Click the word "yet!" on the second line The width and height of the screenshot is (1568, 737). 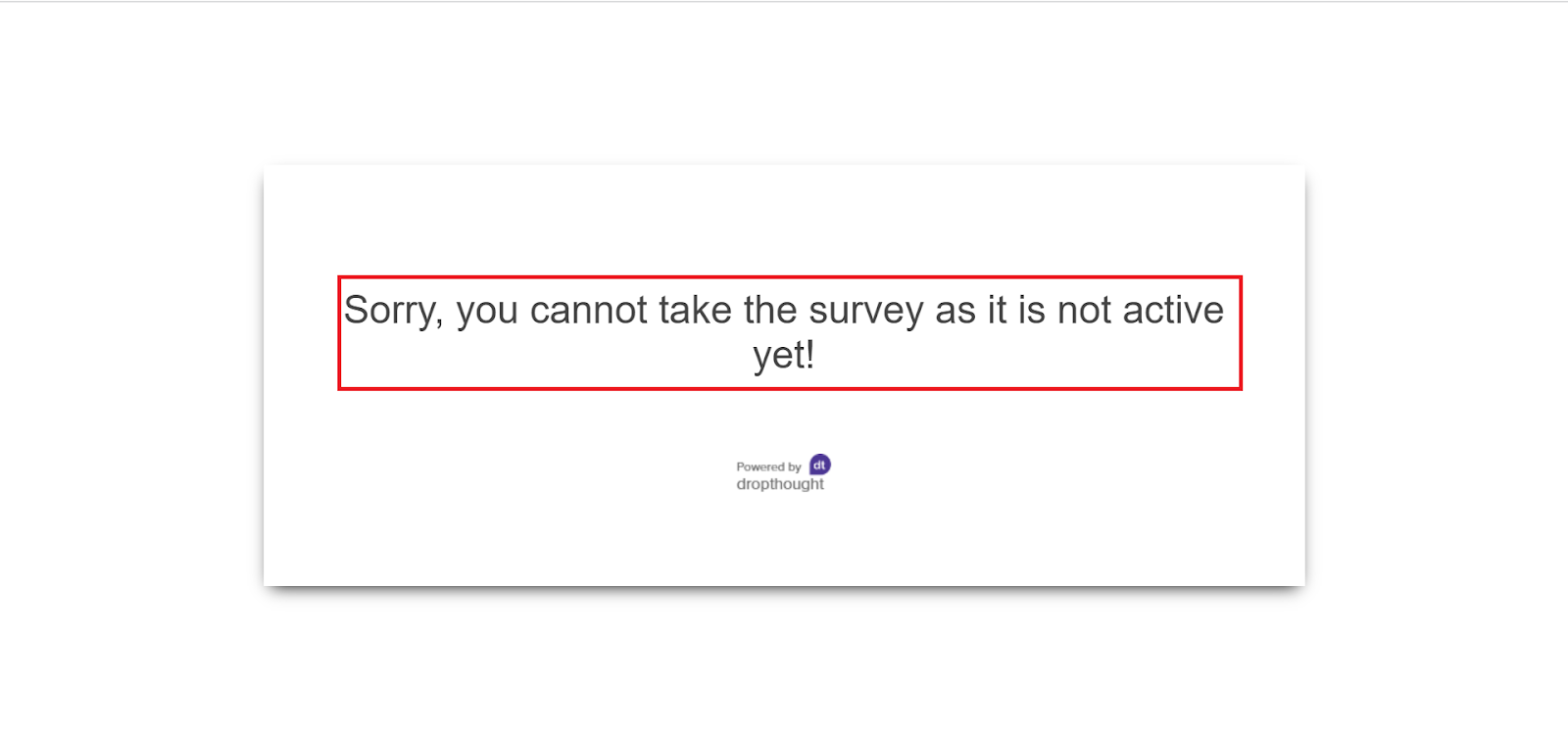coord(784,355)
